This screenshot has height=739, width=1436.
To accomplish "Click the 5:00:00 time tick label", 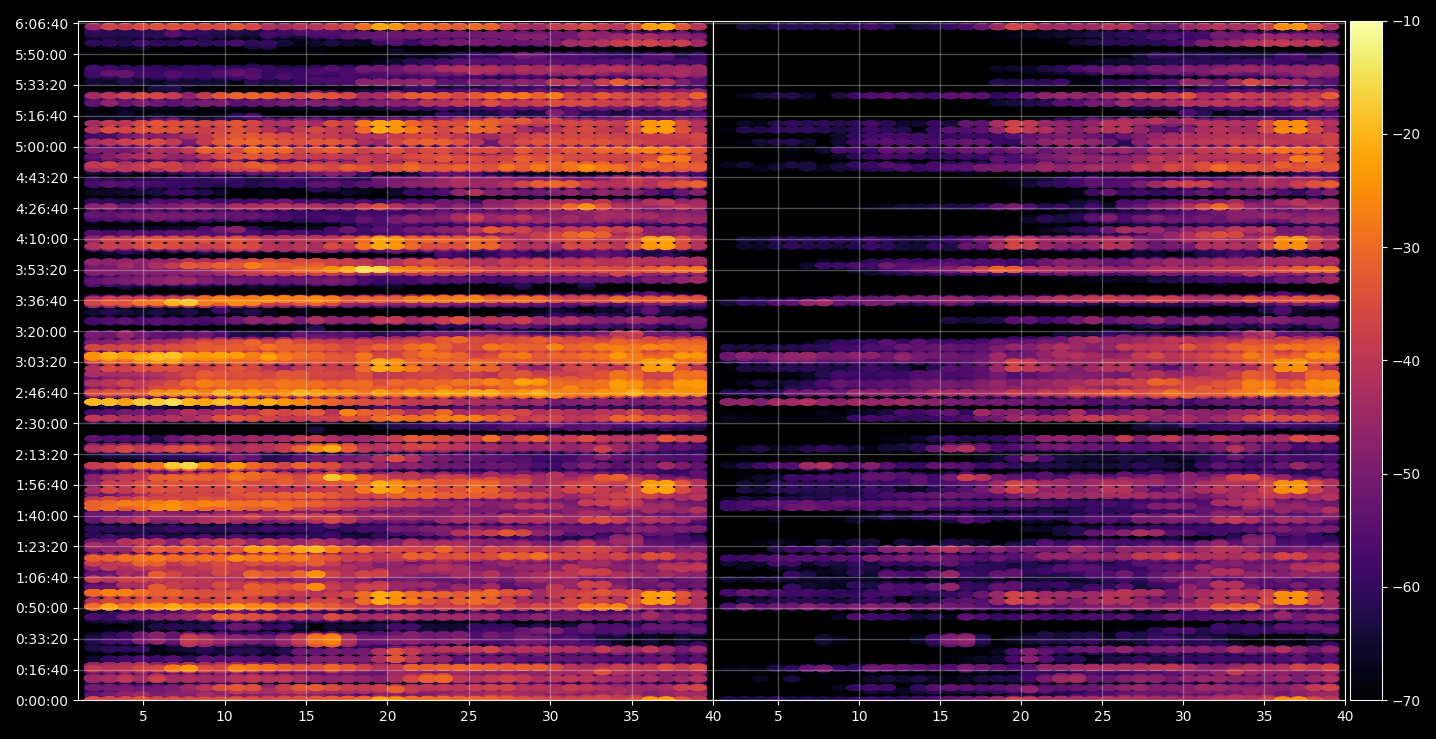I will 42,147.
